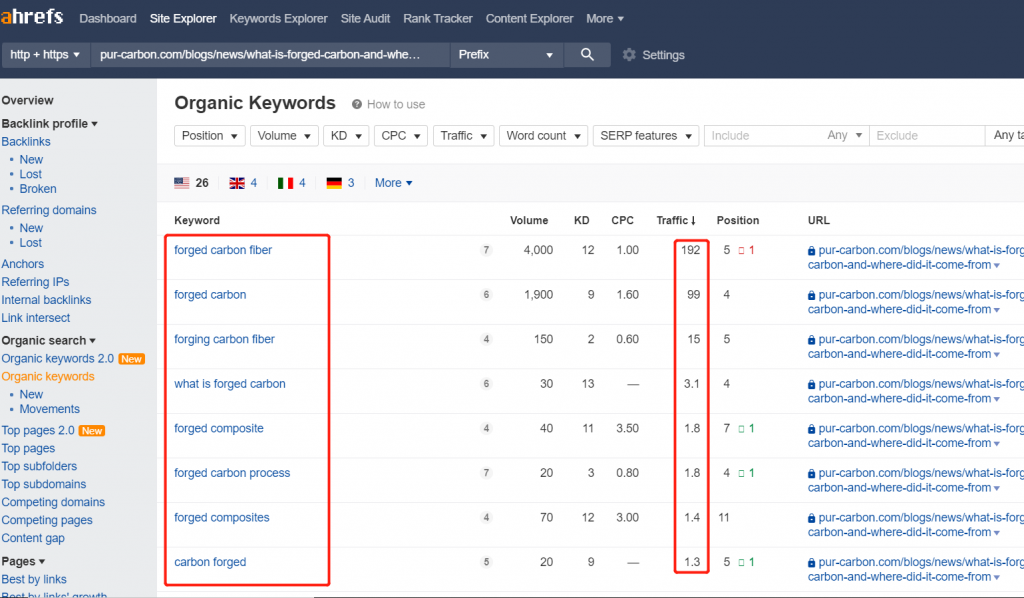The image size is (1024, 598).
Task: Select the Italy flag country filter
Action: coord(285,183)
